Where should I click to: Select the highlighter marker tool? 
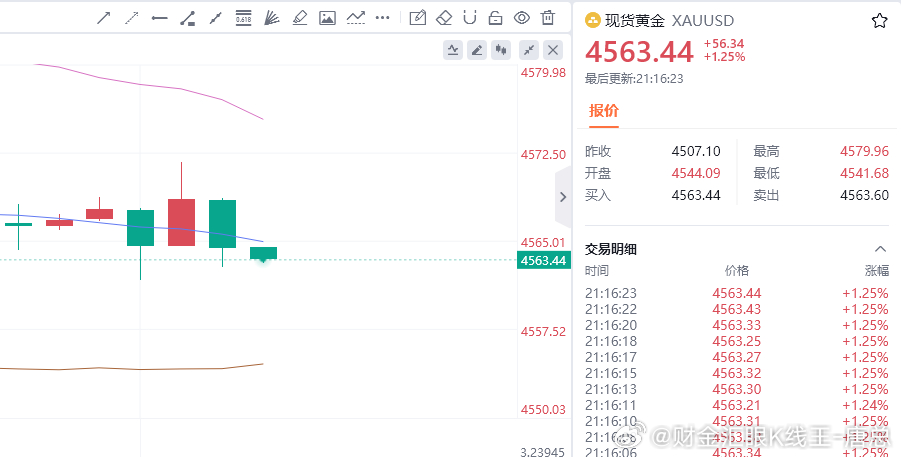point(299,18)
